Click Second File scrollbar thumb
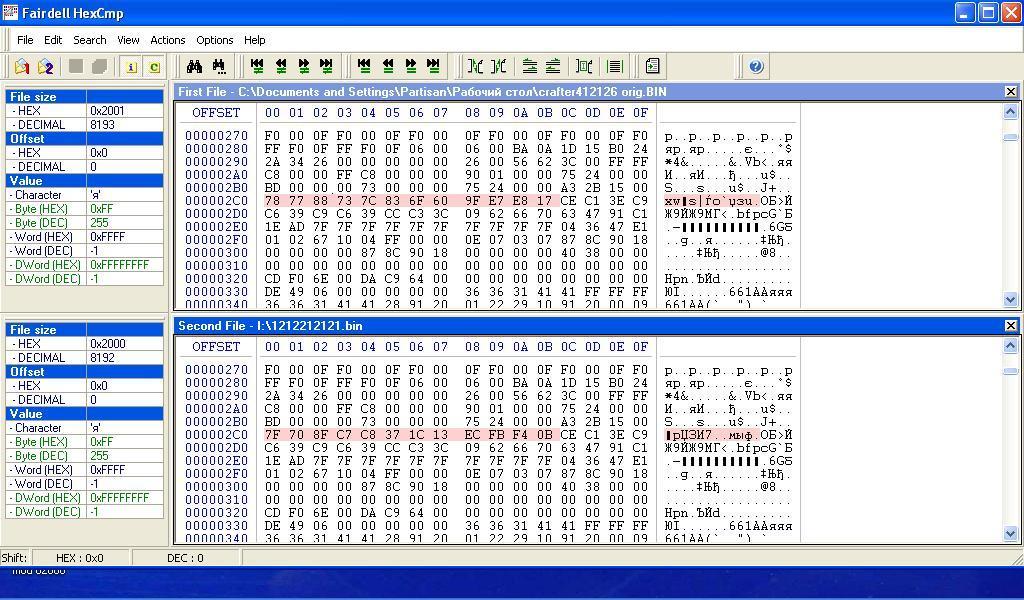The height and width of the screenshot is (600, 1024). [1010, 371]
